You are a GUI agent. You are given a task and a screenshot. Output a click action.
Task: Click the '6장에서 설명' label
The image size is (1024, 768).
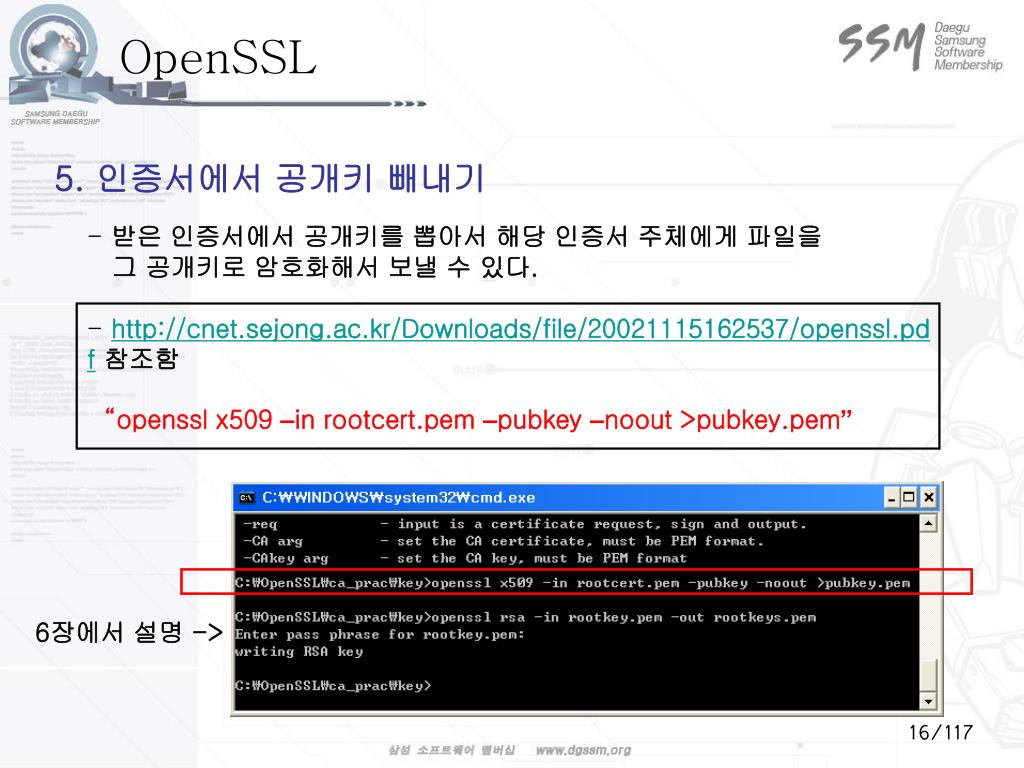[108, 632]
